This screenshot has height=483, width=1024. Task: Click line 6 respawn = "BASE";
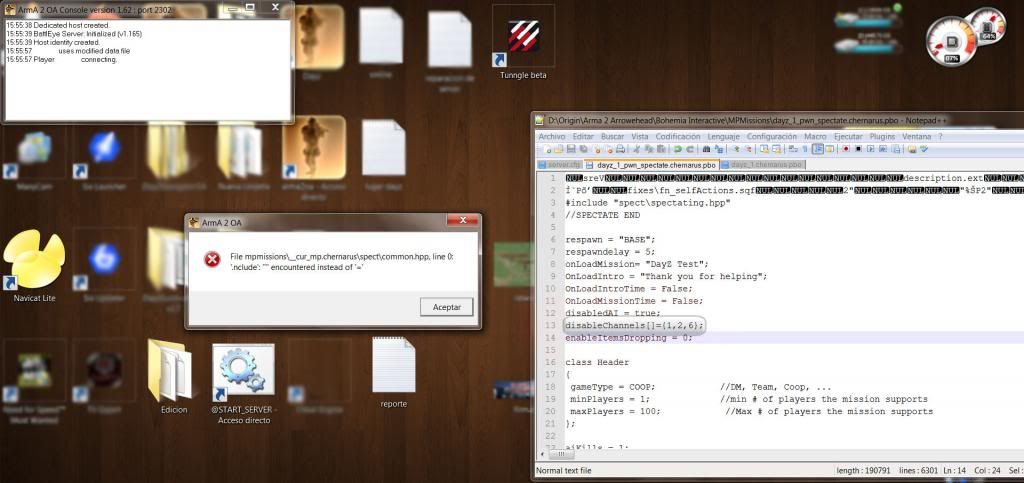coord(610,239)
